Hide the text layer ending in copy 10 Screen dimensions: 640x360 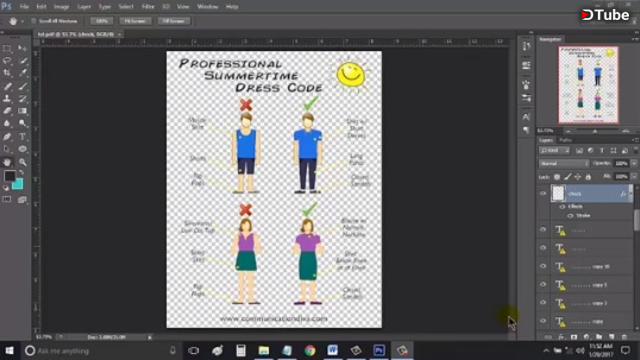543,266
